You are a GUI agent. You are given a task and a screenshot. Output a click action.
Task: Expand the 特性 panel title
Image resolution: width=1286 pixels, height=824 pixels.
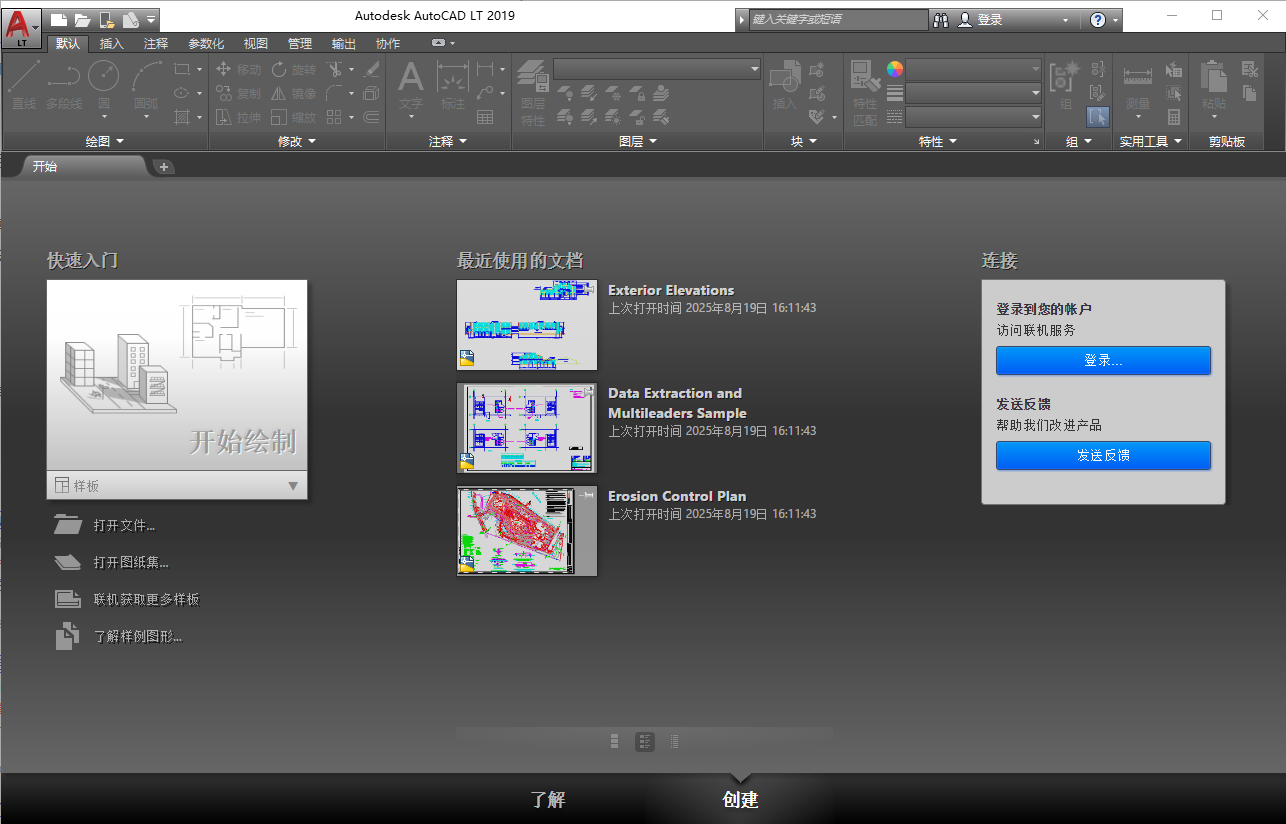(x=938, y=142)
